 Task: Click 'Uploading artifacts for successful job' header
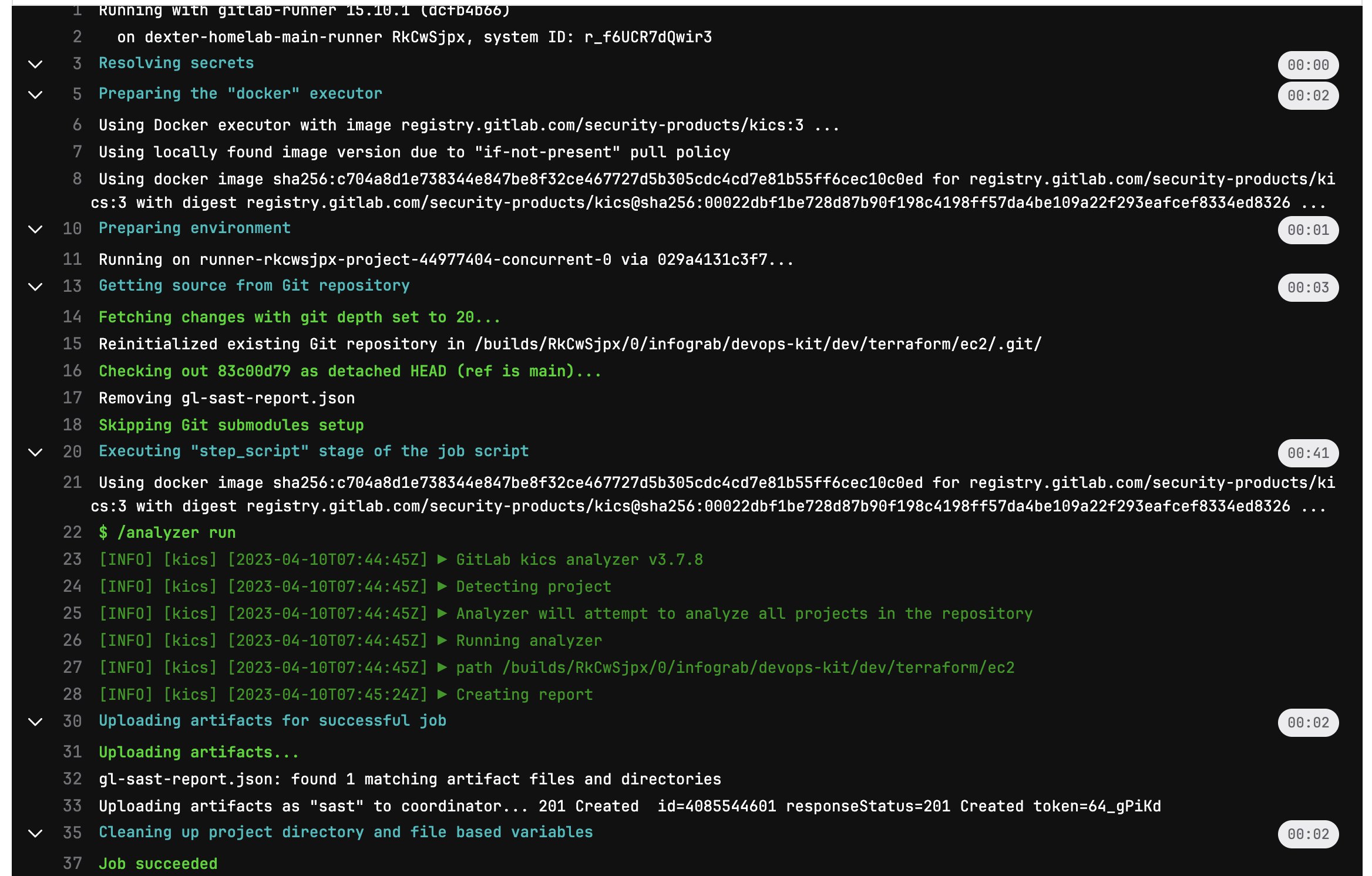(272, 720)
